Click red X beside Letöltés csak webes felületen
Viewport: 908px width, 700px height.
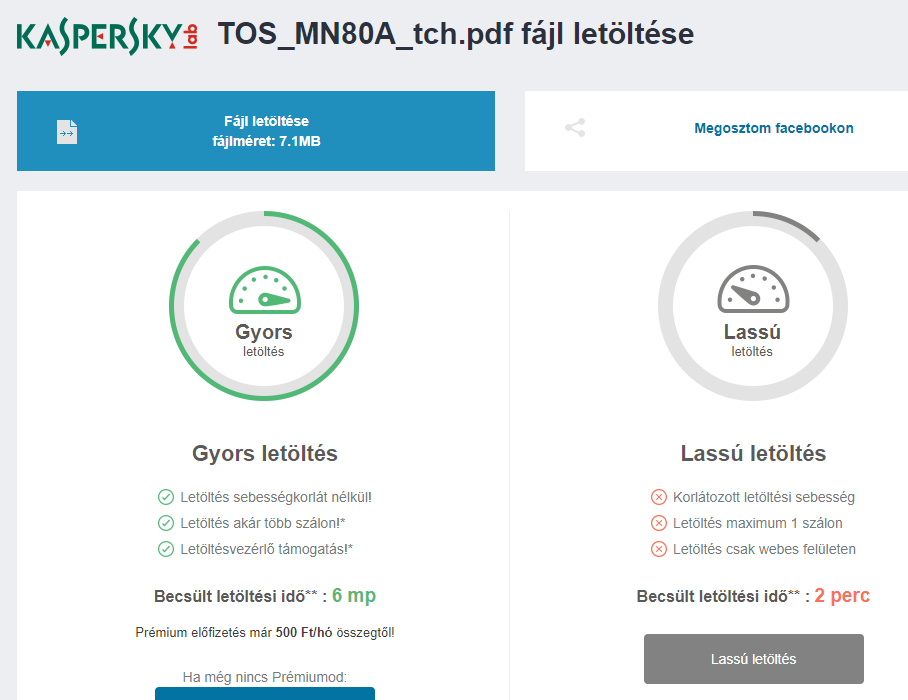click(658, 549)
